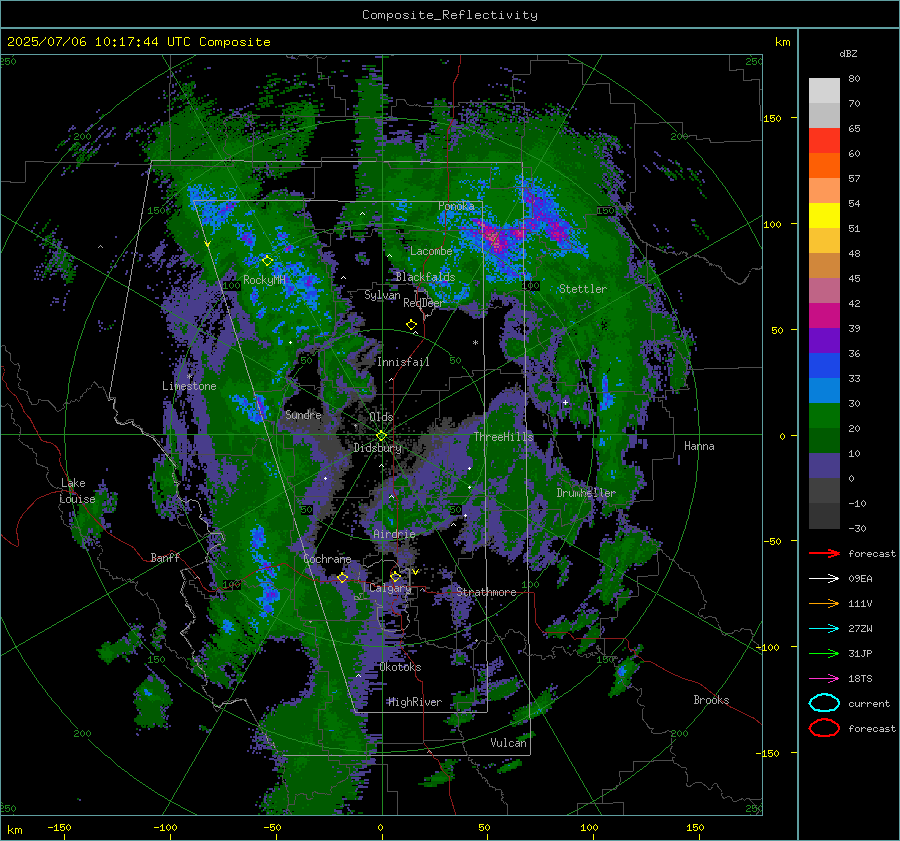The width and height of the screenshot is (900, 841).
Task: Click the Limestone location label
Action: pos(189,386)
